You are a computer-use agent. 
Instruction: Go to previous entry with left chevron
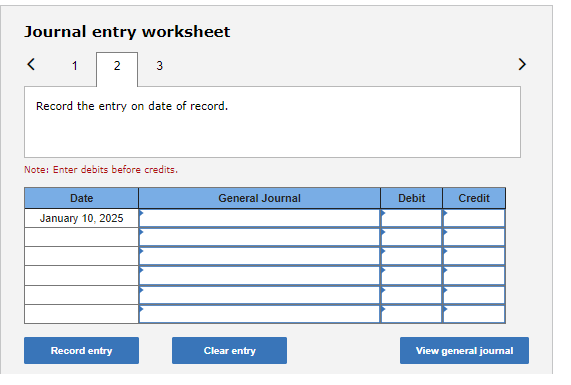point(31,64)
